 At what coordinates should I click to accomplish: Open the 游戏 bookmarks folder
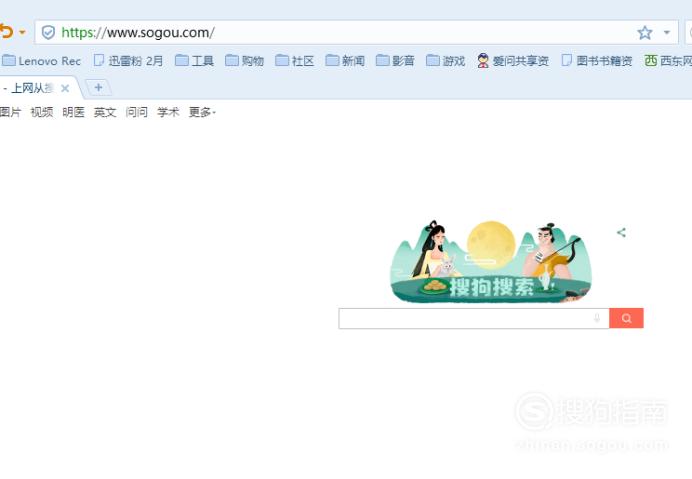coord(446,60)
